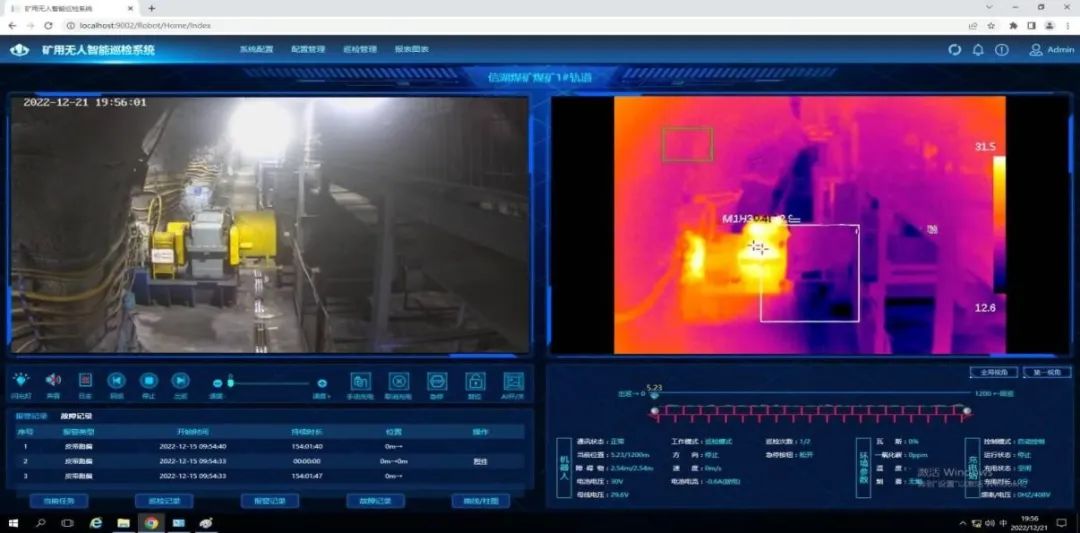Click the inspection records (巡检记录) bottom button
This screenshot has width=1080, height=533.
click(x=164, y=501)
